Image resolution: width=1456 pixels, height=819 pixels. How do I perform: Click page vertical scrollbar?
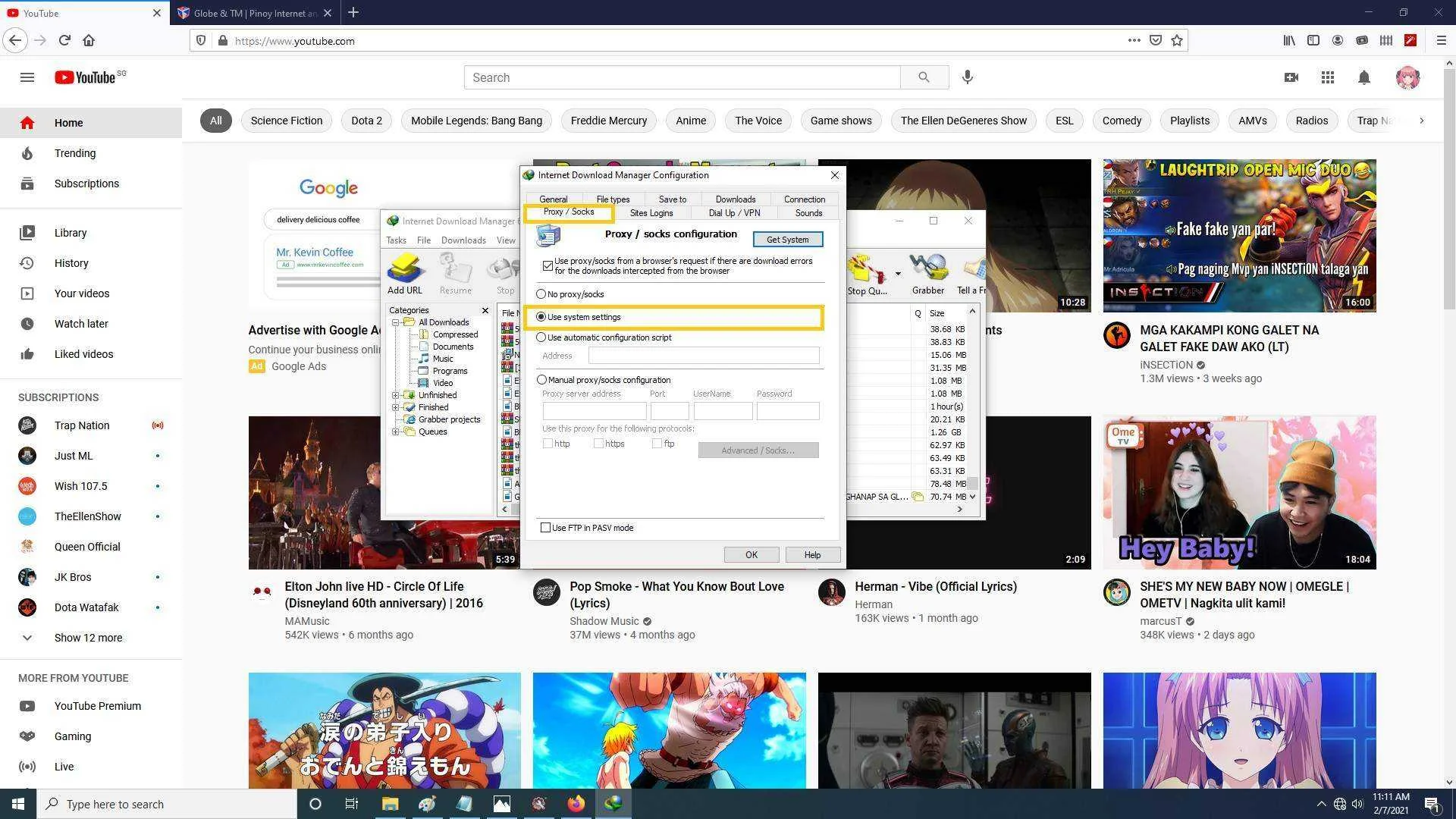click(x=1449, y=190)
